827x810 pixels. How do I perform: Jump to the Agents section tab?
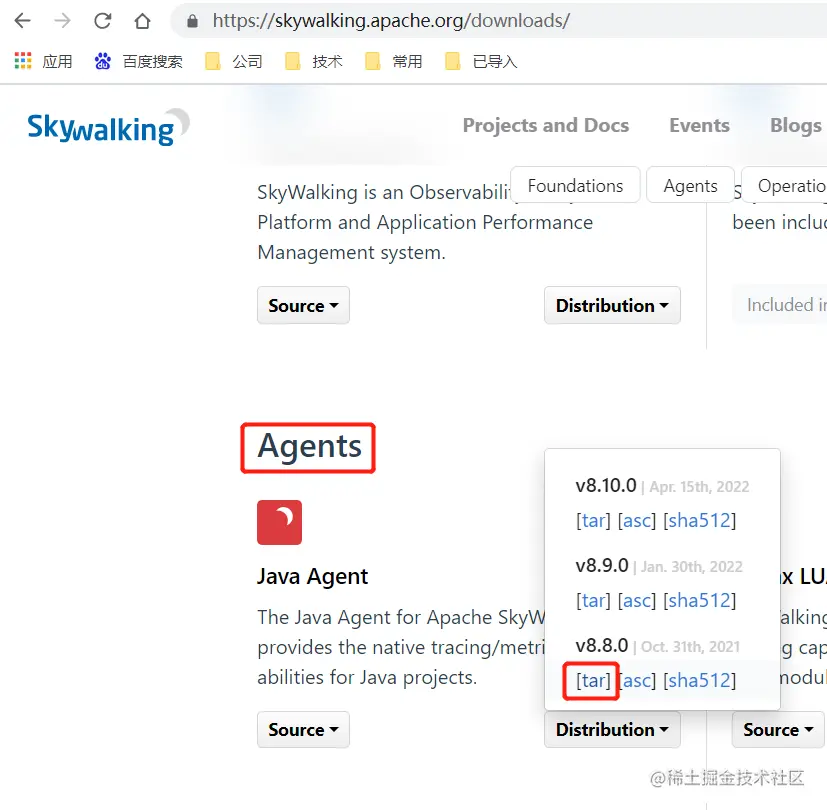click(690, 186)
